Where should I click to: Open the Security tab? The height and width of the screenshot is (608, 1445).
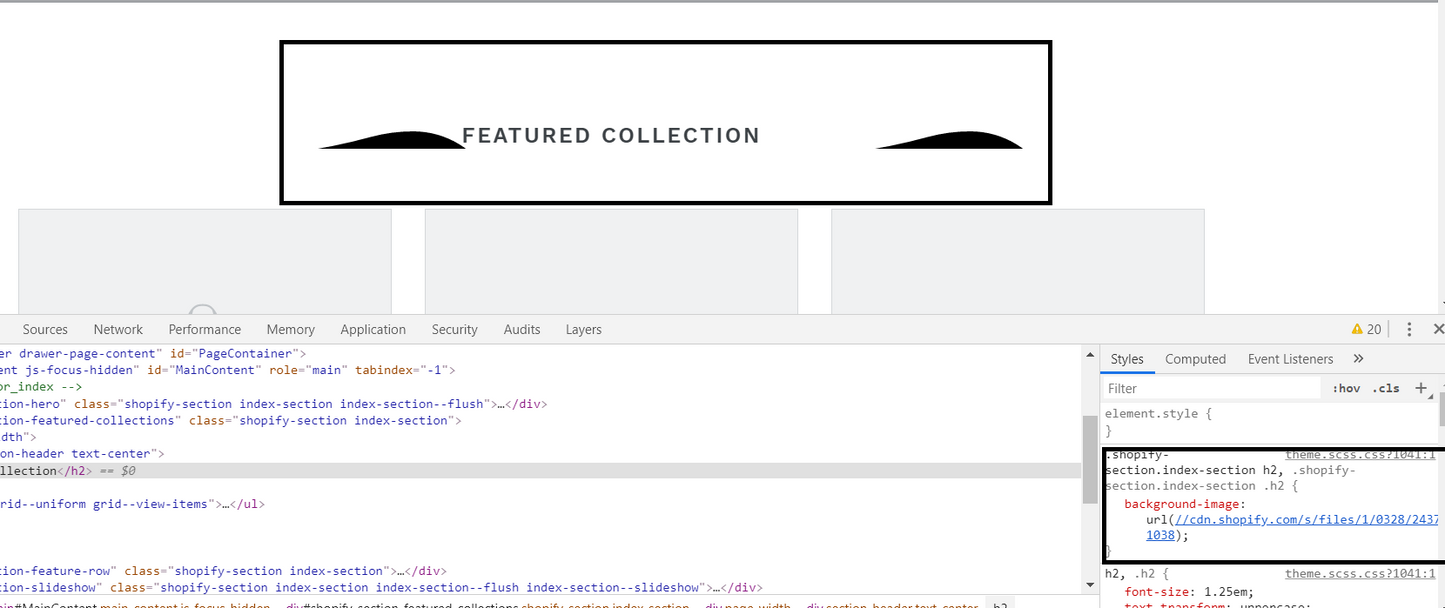pyautogui.click(x=455, y=329)
